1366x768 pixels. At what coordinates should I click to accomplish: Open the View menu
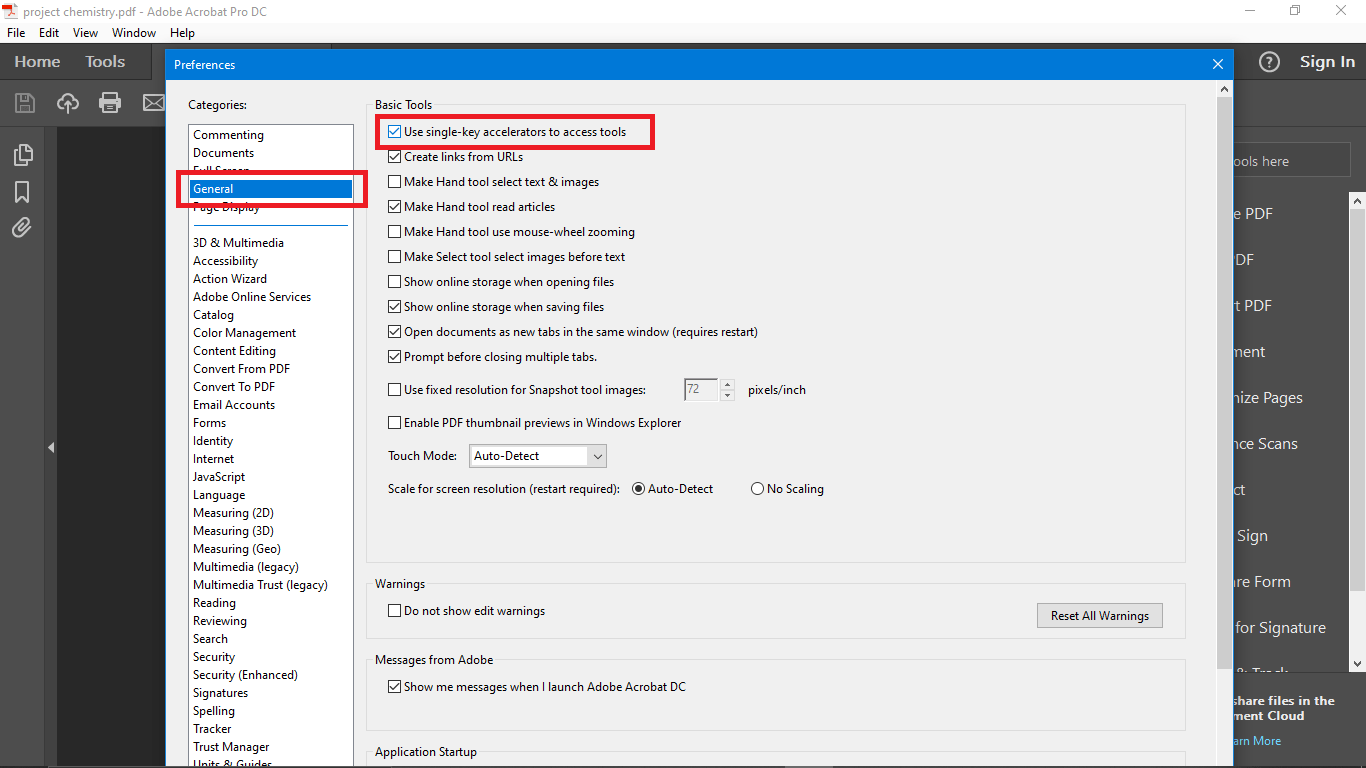tap(85, 33)
